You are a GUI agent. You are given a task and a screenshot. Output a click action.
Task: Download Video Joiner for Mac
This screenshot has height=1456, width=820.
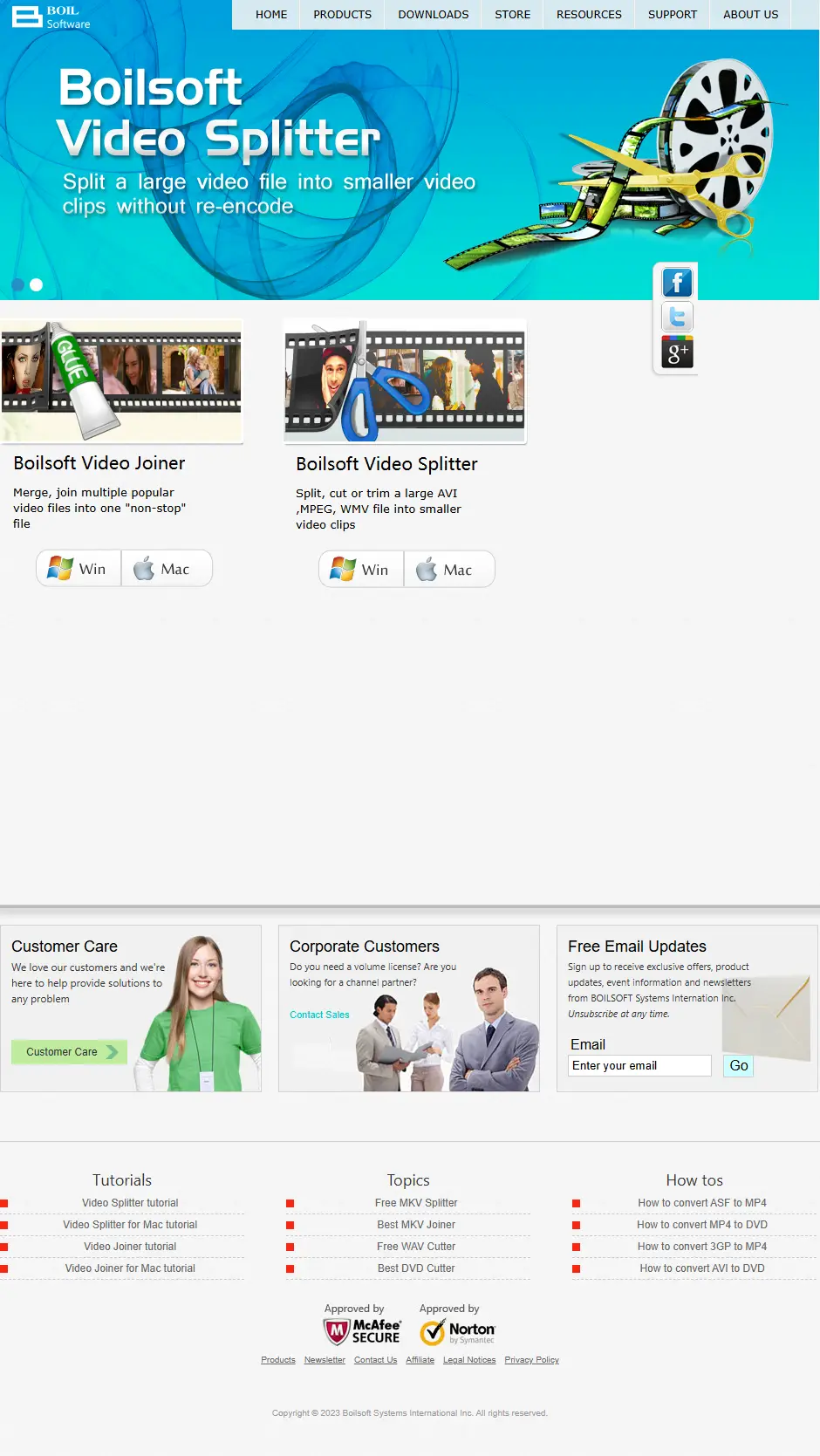pyautogui.click(x=167, y=569)
